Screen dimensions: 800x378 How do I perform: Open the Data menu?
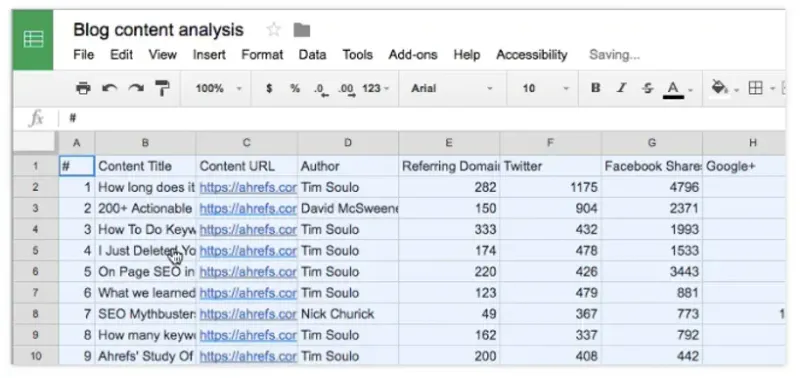pos(312,55)
